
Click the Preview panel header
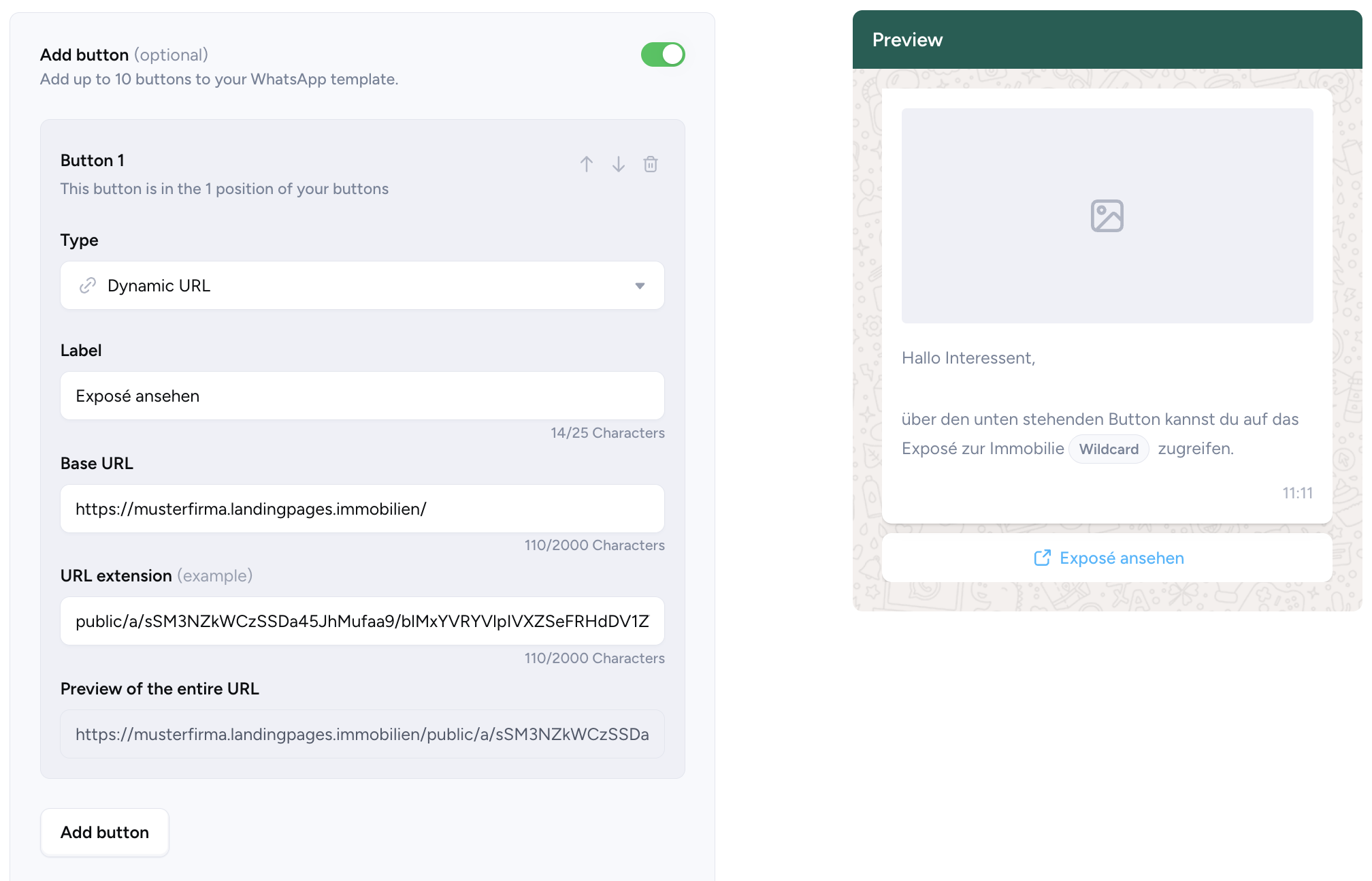coord(1107,39)
